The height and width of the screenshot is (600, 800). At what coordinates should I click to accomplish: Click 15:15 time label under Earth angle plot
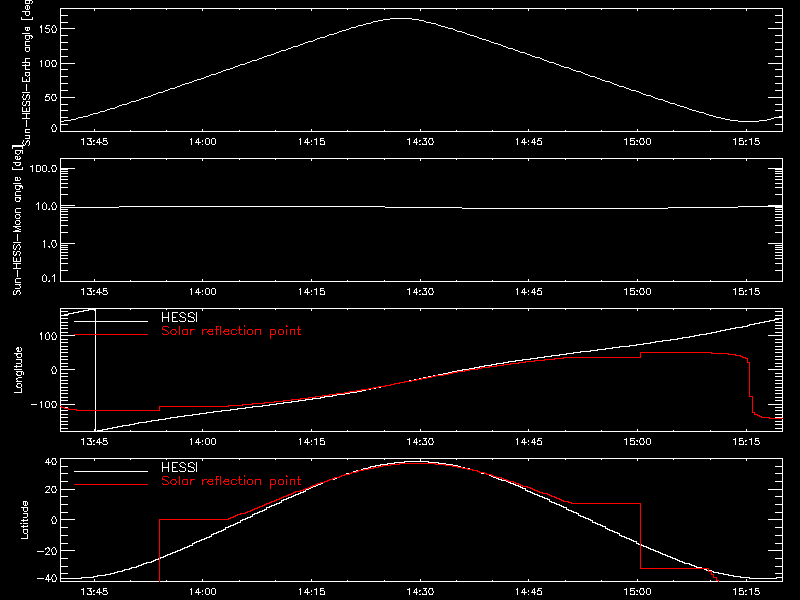coord(746,142)
